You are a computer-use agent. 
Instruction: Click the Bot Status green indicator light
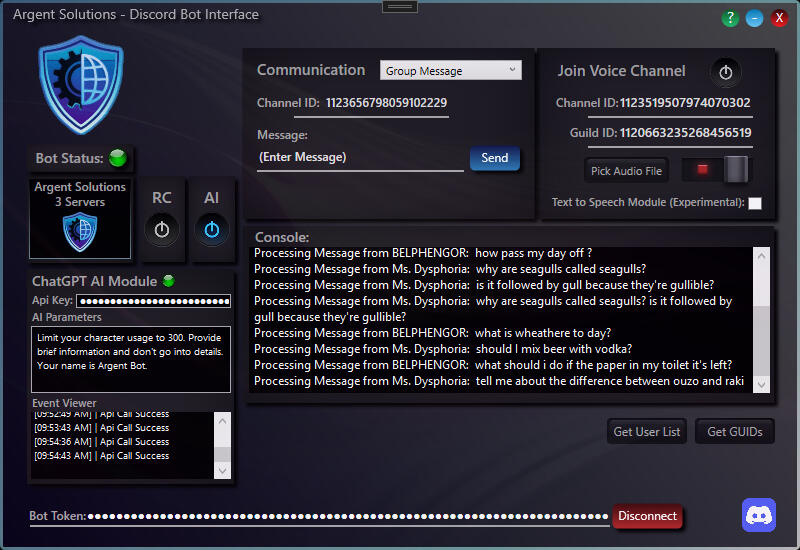pyautogui.click(x=118, y=158)
